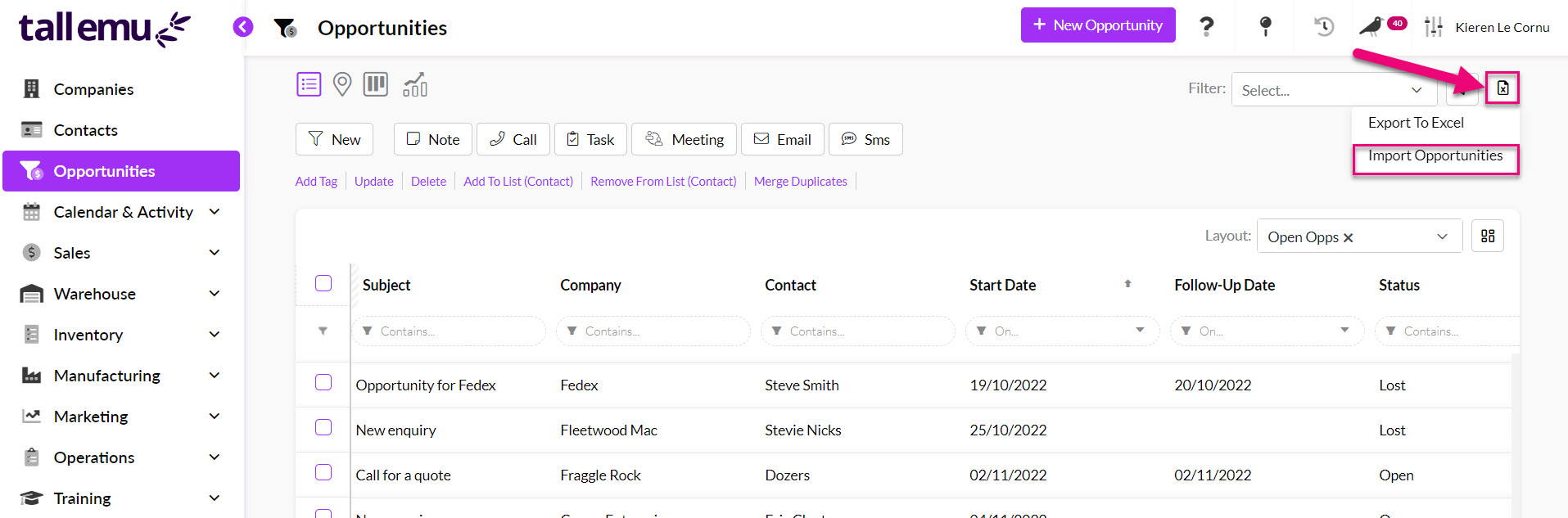The height and width of the screenshot is (518, 1568).
Task: Collapse sidebar with purple arrow icon
Action: [x=243, y=27]
